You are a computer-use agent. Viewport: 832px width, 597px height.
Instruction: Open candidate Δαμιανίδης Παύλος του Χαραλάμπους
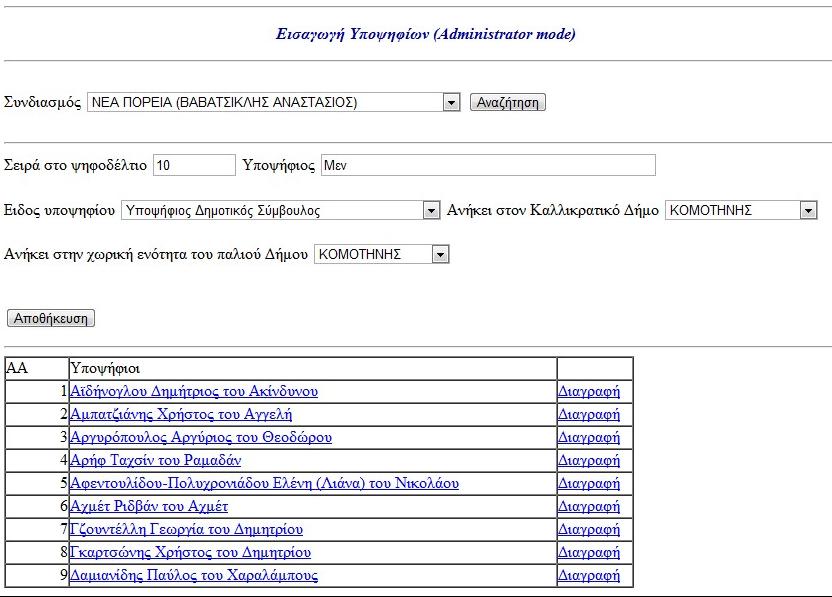(194, 575)
